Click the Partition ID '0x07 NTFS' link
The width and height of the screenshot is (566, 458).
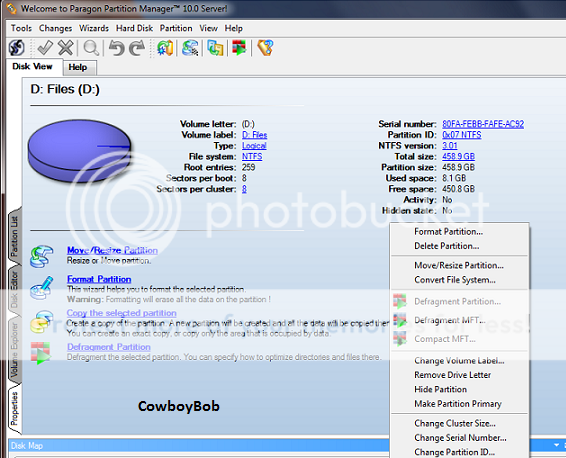point(462,135)
